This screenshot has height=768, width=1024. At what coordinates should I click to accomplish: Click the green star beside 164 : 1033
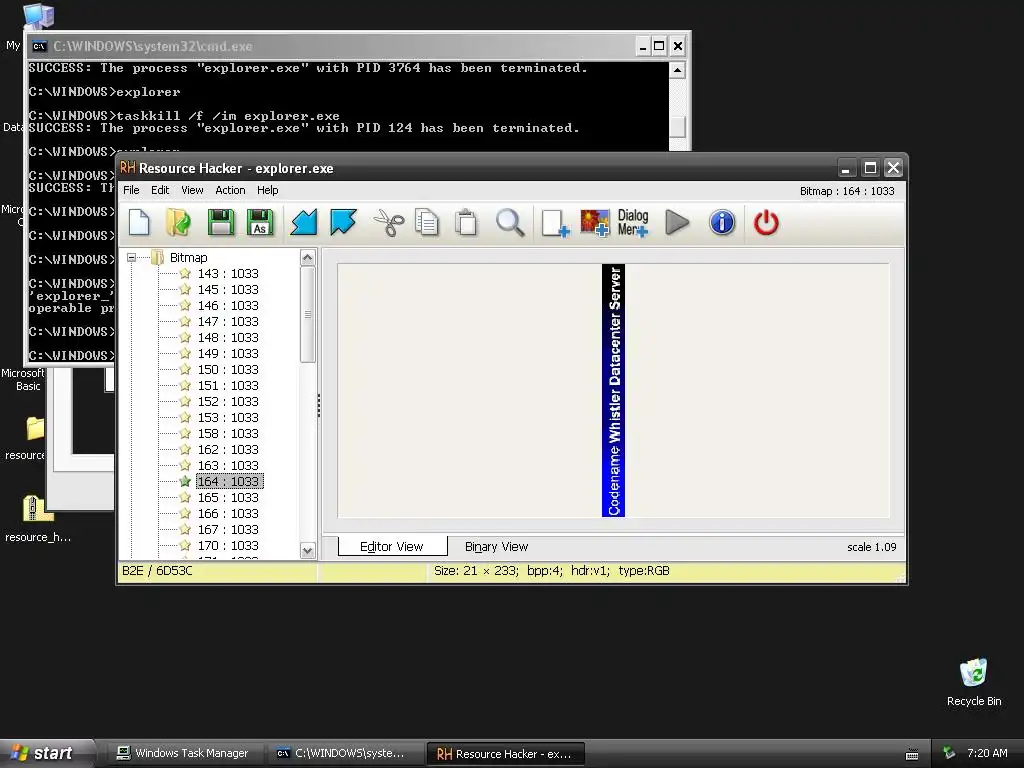[185, 481]
